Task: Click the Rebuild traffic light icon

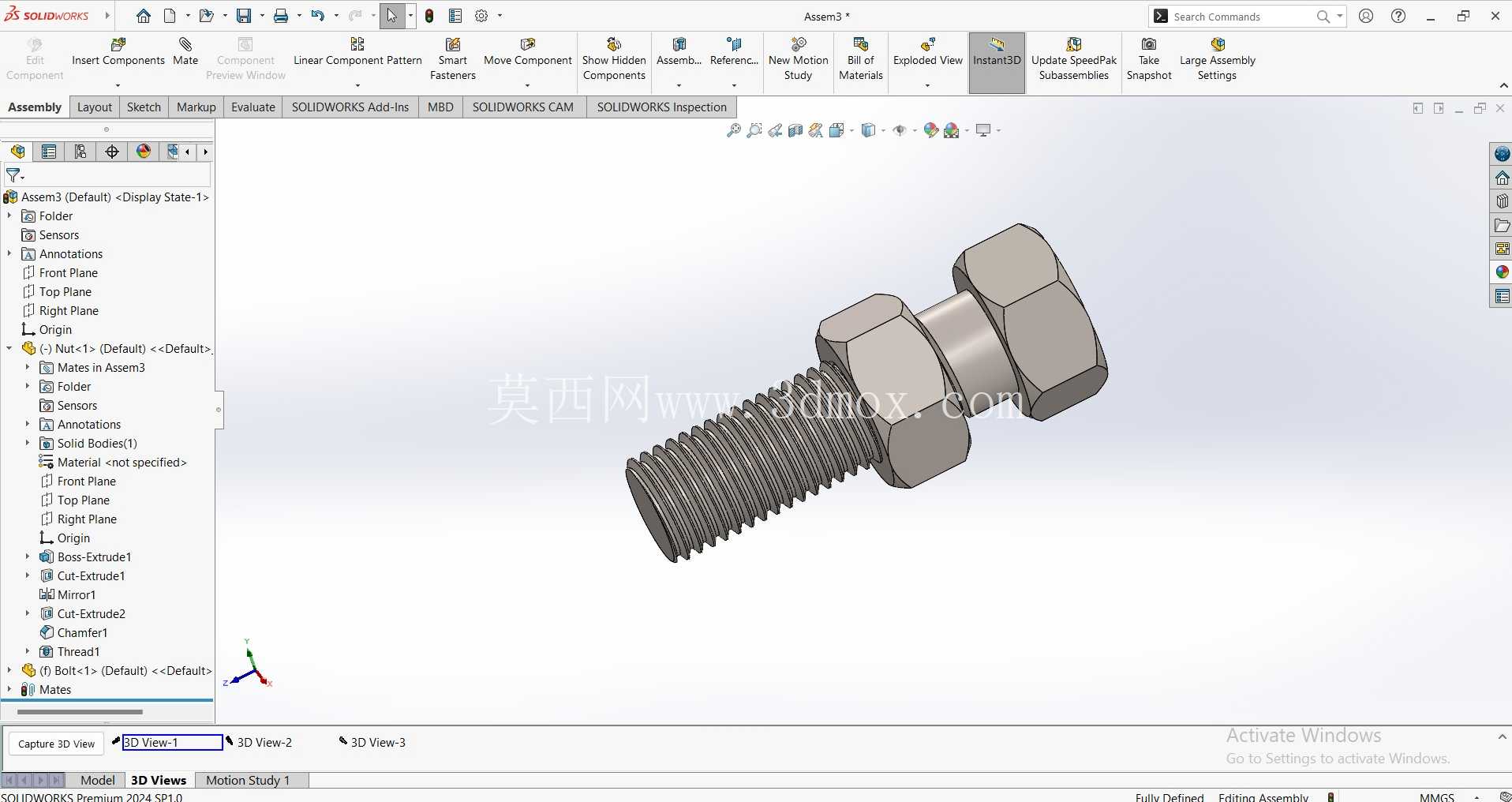Action: point(429,16)
